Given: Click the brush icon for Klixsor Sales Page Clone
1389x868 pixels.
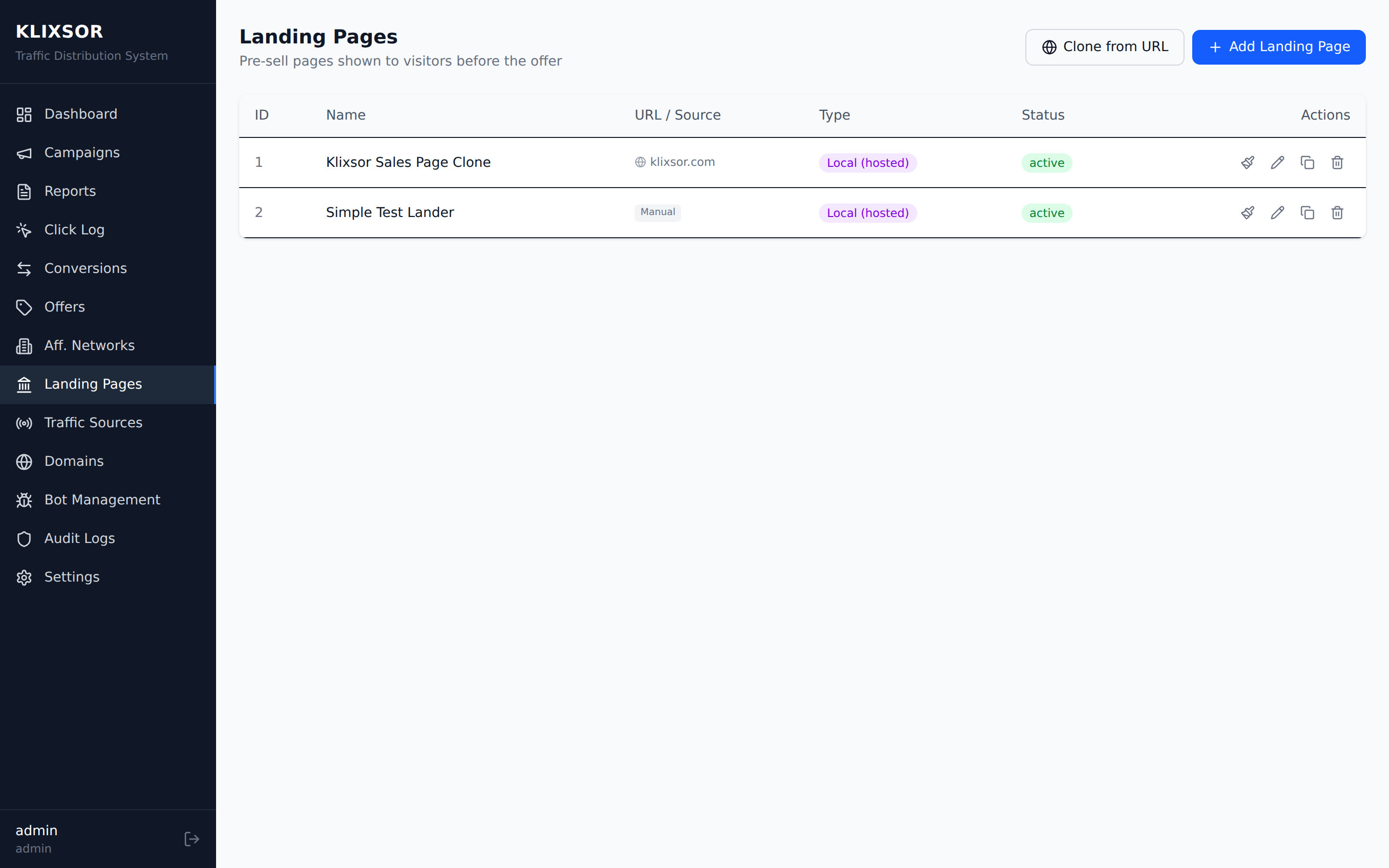Looking at the screenshot, I should (x=1247, y=163).
